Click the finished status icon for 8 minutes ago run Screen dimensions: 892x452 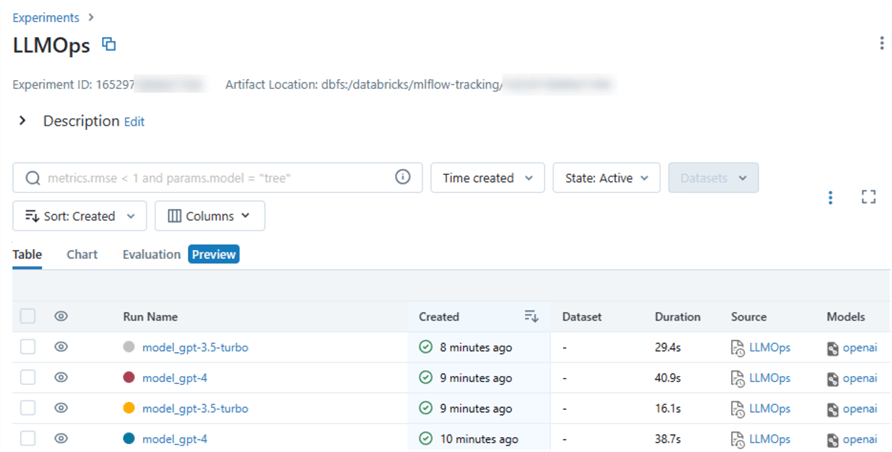coord(426,347)
